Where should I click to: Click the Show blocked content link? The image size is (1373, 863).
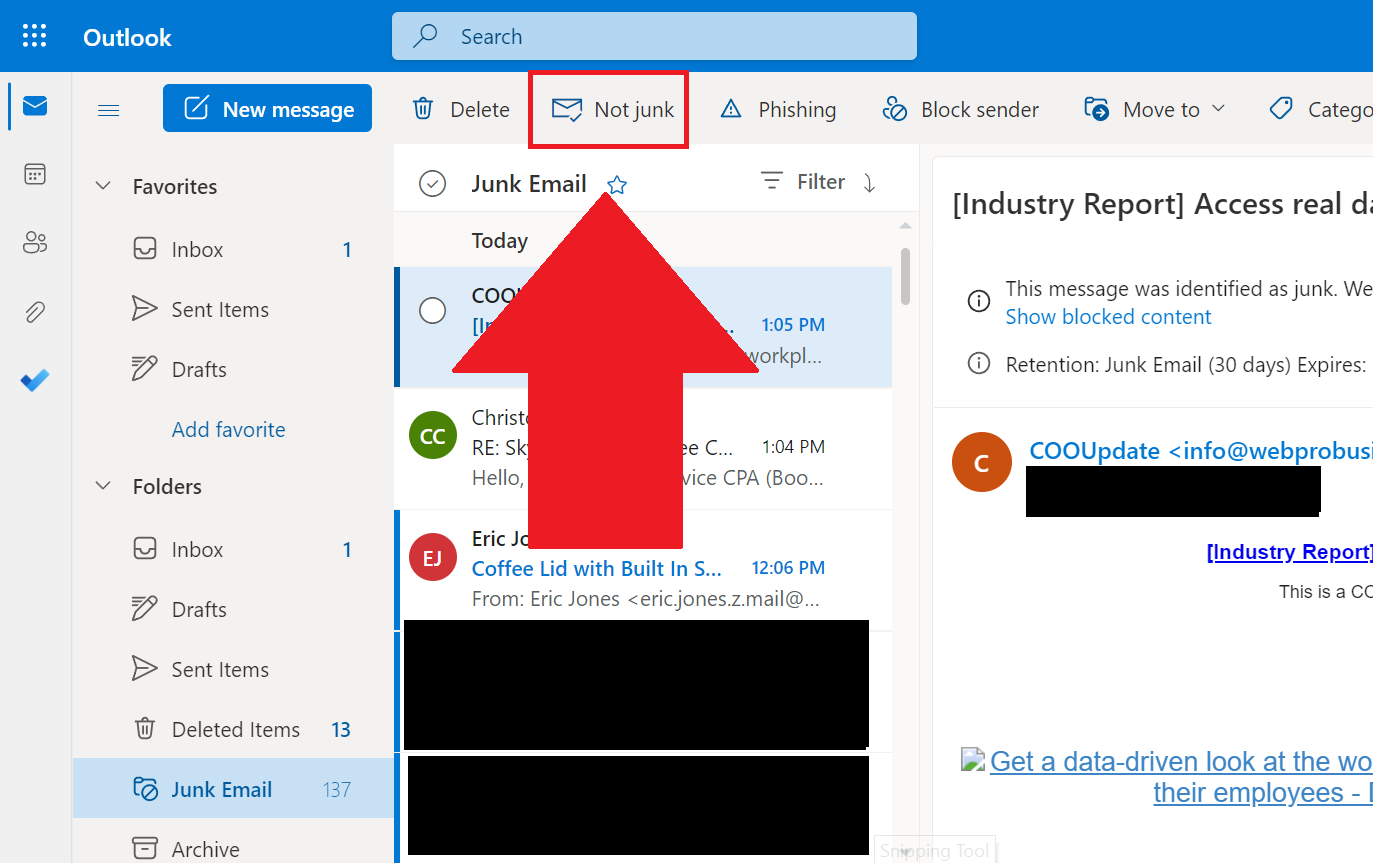1108,317
